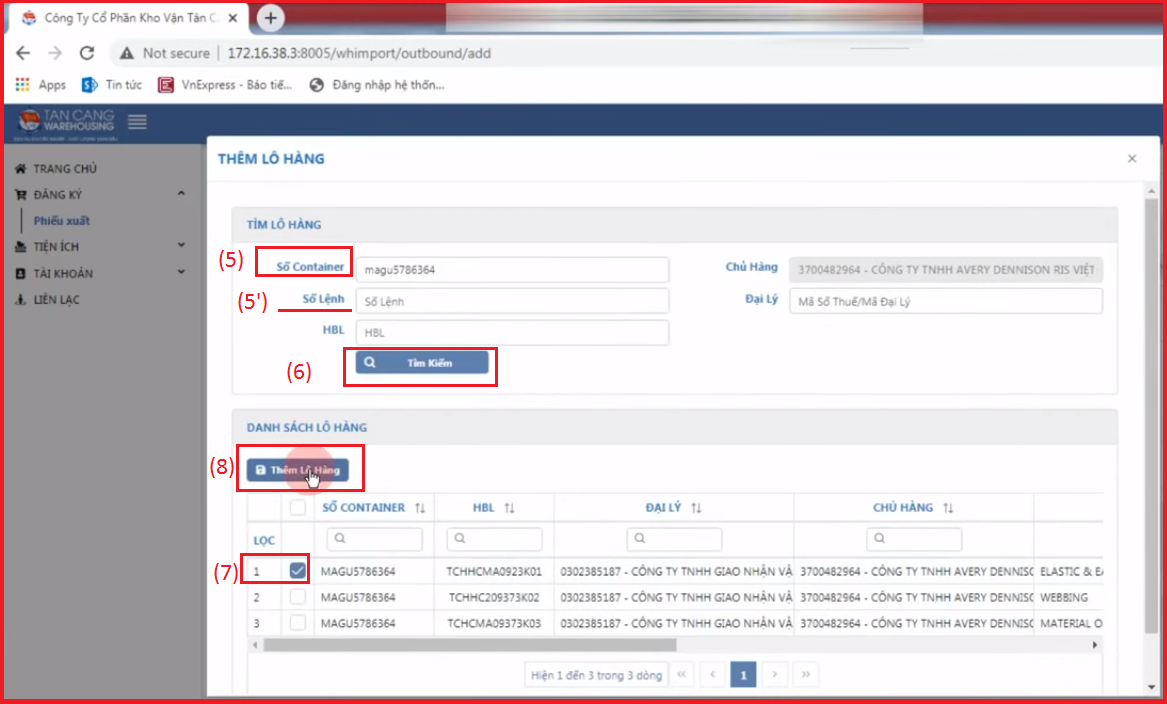Uncheck the checkbox for row 1
This screenshot has width=1167, height=704.
coord(298,571)
